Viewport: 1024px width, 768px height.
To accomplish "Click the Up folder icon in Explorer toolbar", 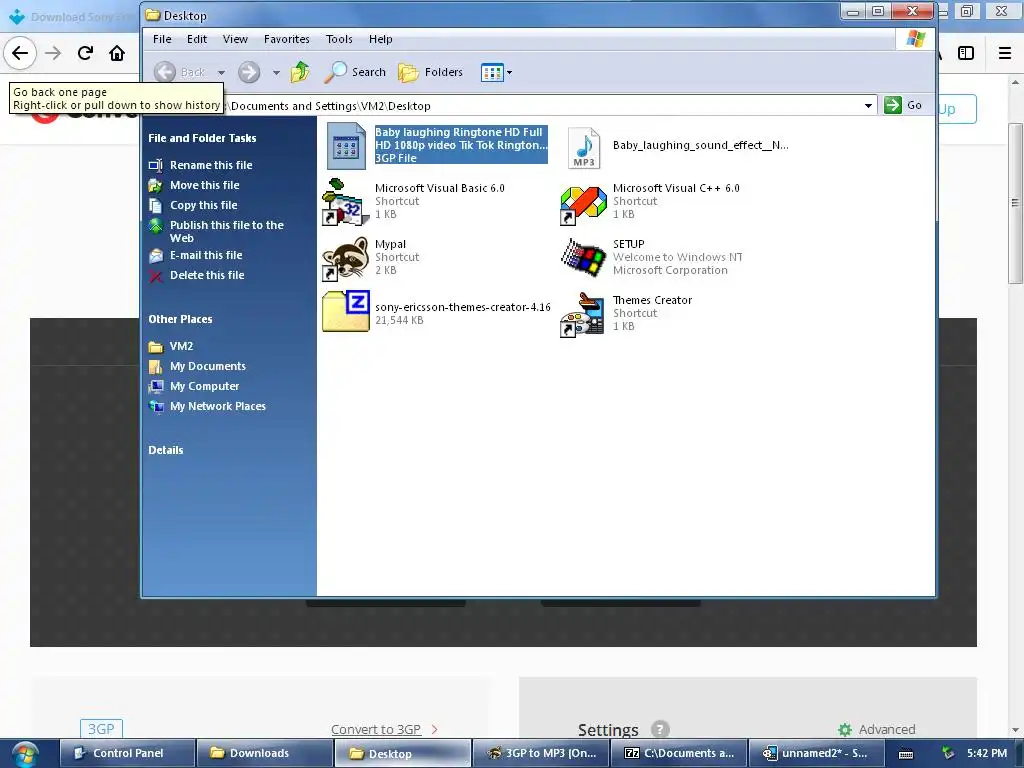I will [300, 72].
